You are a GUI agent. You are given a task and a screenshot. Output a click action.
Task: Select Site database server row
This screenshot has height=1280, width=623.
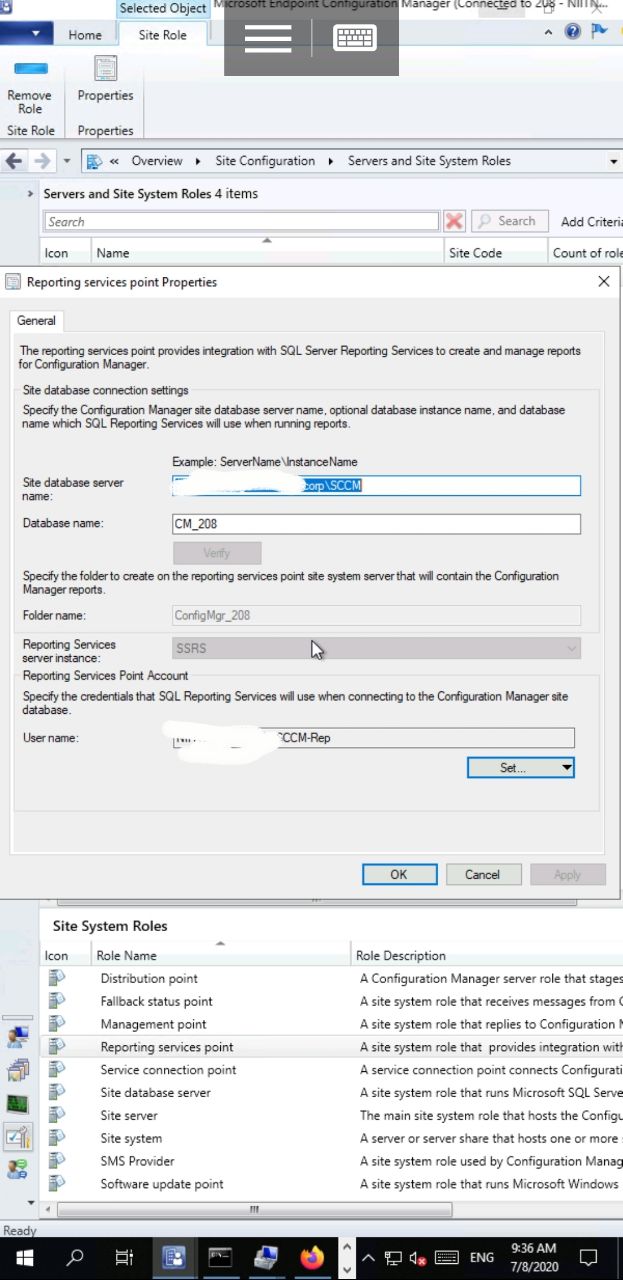pos(332,1093)
